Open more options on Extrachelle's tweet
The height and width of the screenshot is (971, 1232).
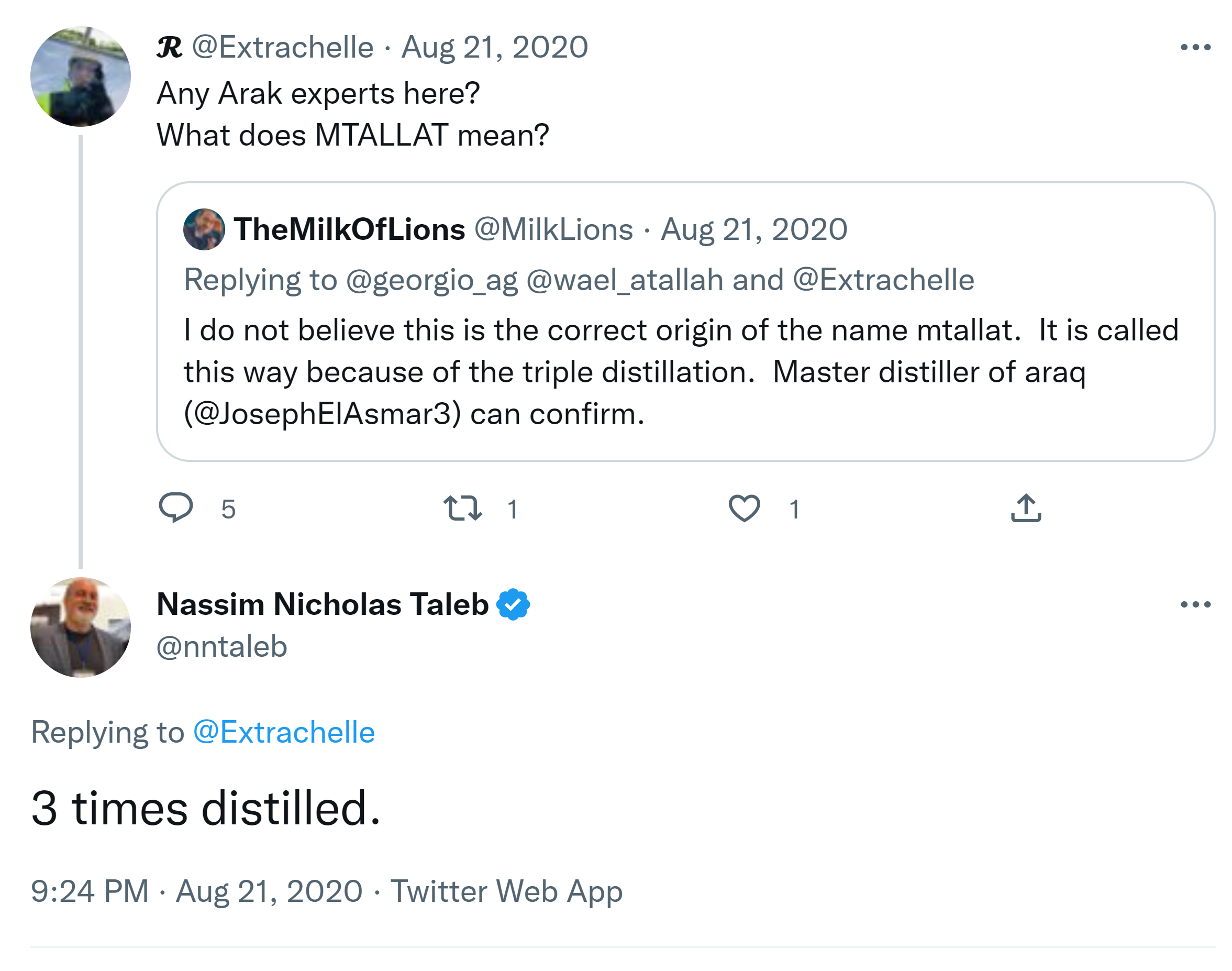coord(1195,47)
